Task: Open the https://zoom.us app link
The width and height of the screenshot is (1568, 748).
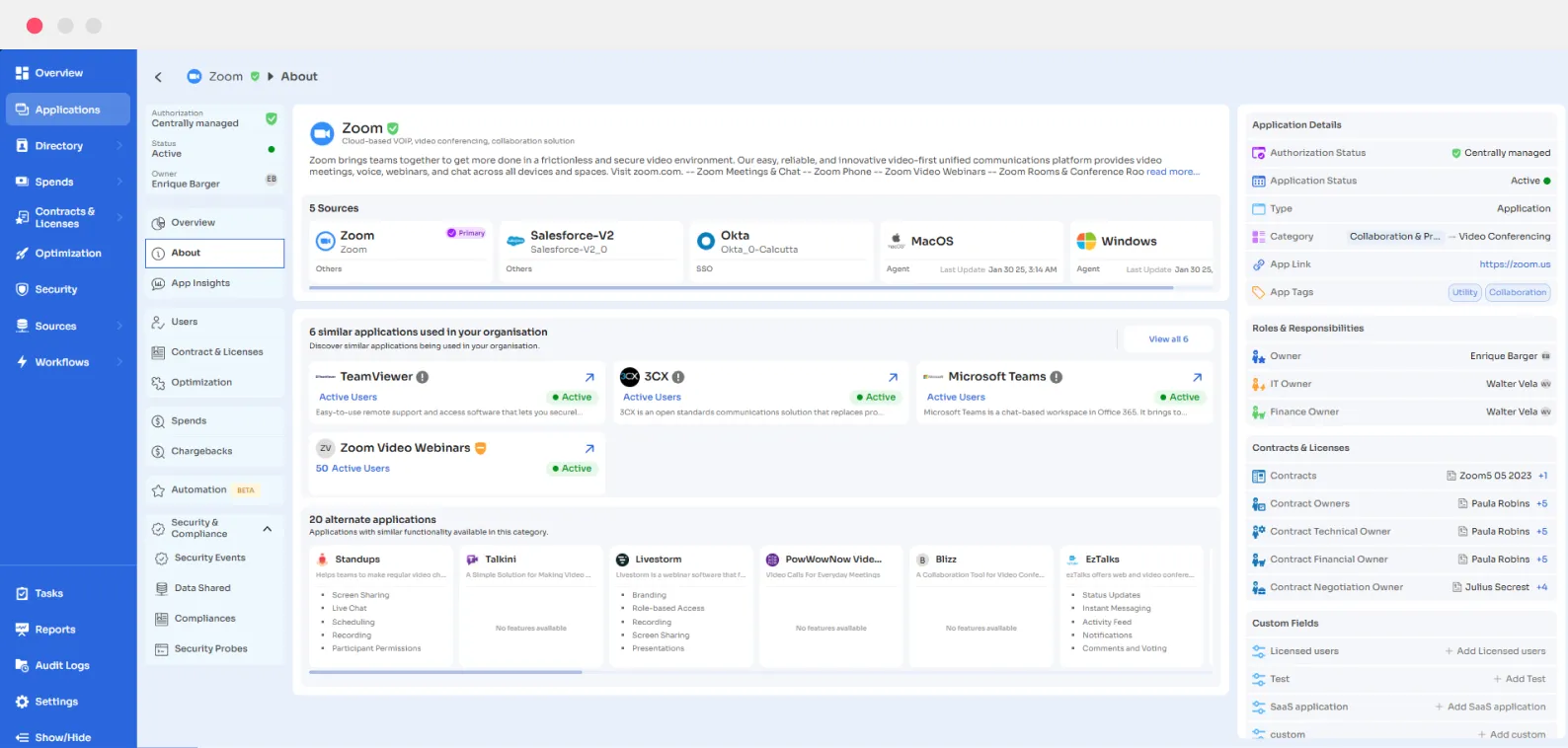Action: (x=1515, y=264)
